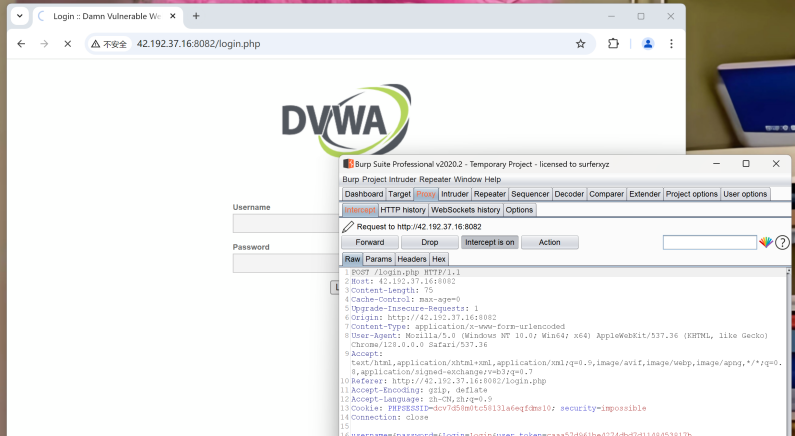Image resolution: width=795 pixels, height=436 pixels.
Task: Open the User options tab
Action: (745, 194)
